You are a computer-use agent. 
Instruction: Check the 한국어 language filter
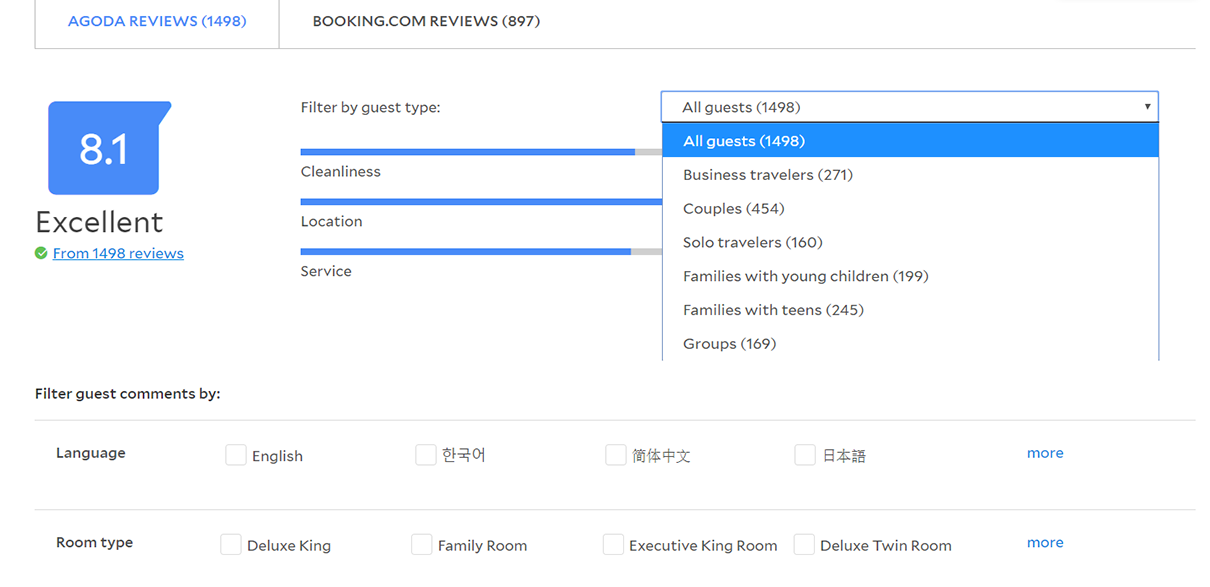[x=425, y=454]
